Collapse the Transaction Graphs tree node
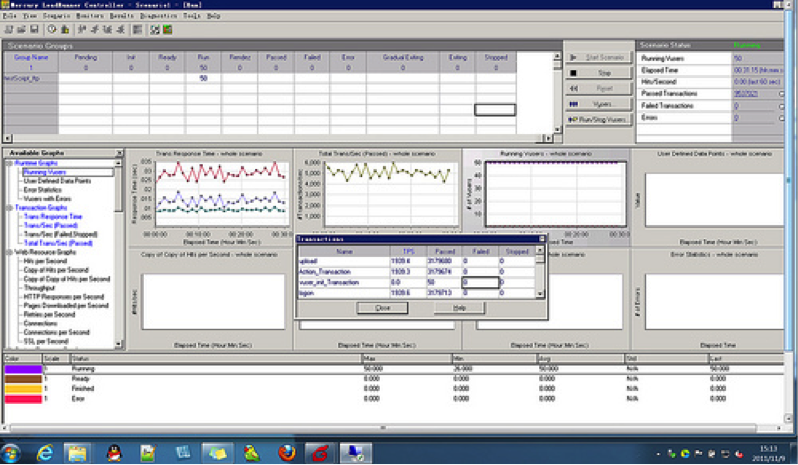Screen dimensions: 798x465 (x=9, y=208)
